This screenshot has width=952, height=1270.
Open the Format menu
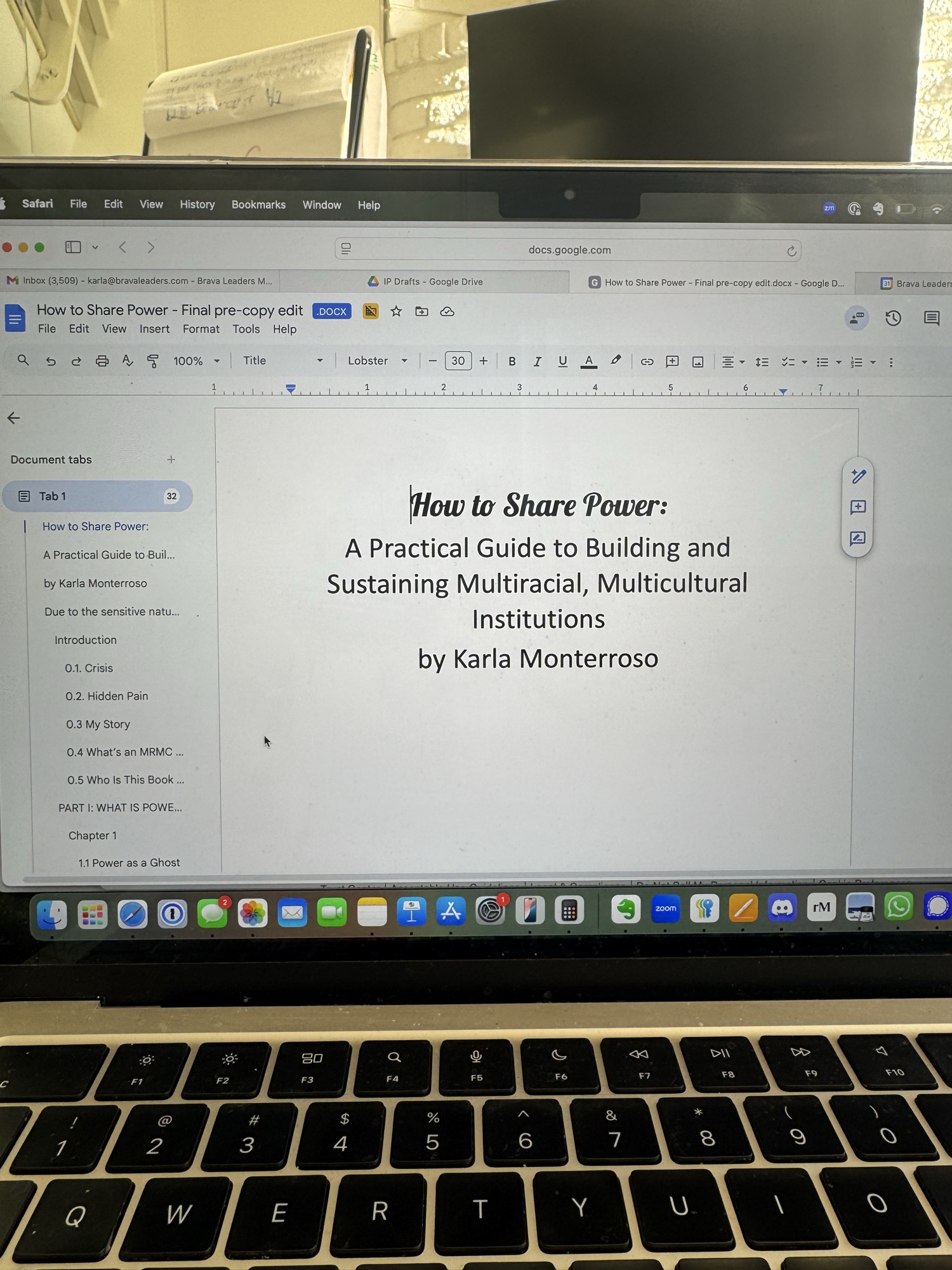click(x=201, y=329)
